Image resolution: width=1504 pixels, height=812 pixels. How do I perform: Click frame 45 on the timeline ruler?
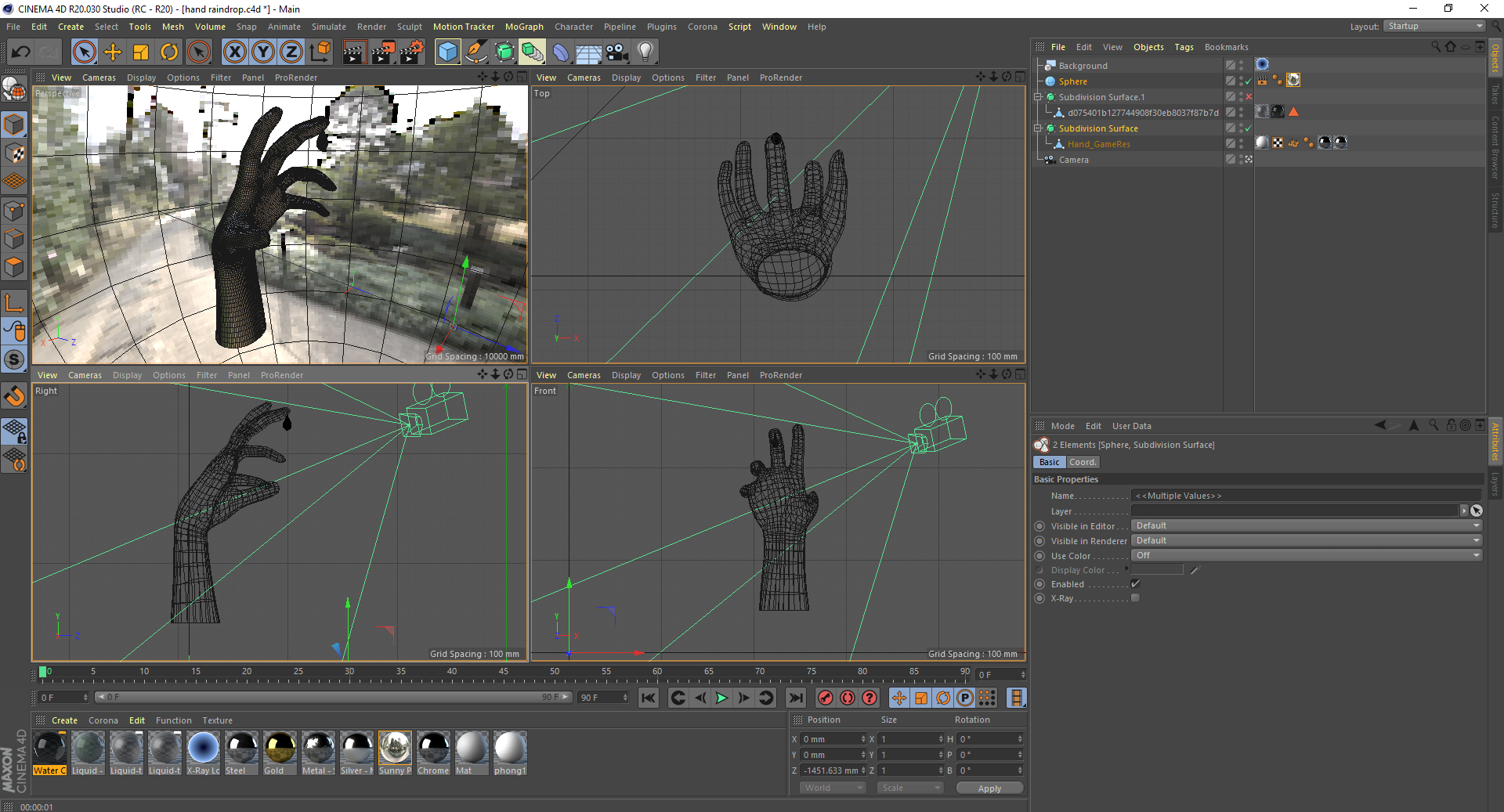(x=504, y=672)
